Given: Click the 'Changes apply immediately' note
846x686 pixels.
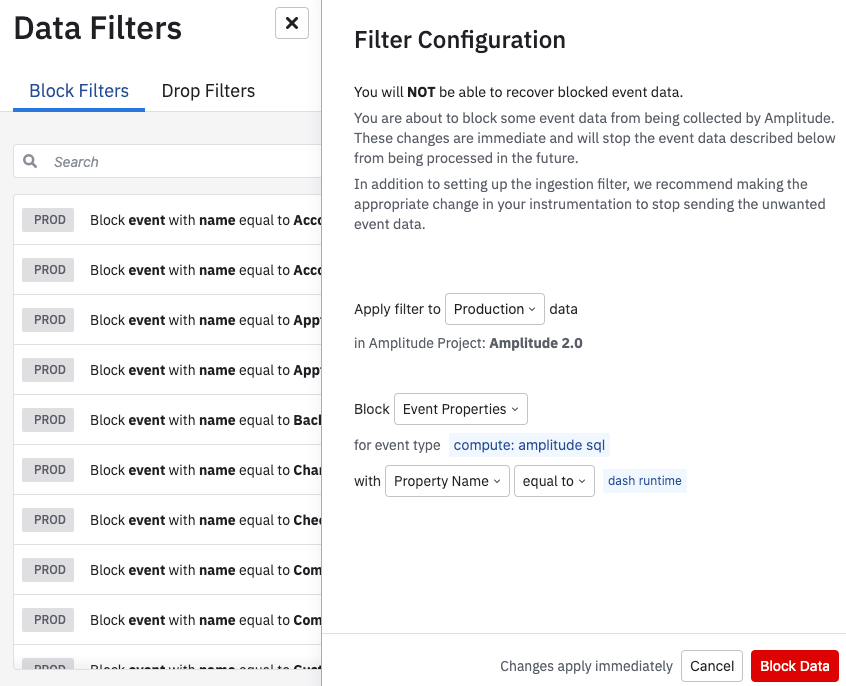Looking at the screenshot, I should (586, 666).
